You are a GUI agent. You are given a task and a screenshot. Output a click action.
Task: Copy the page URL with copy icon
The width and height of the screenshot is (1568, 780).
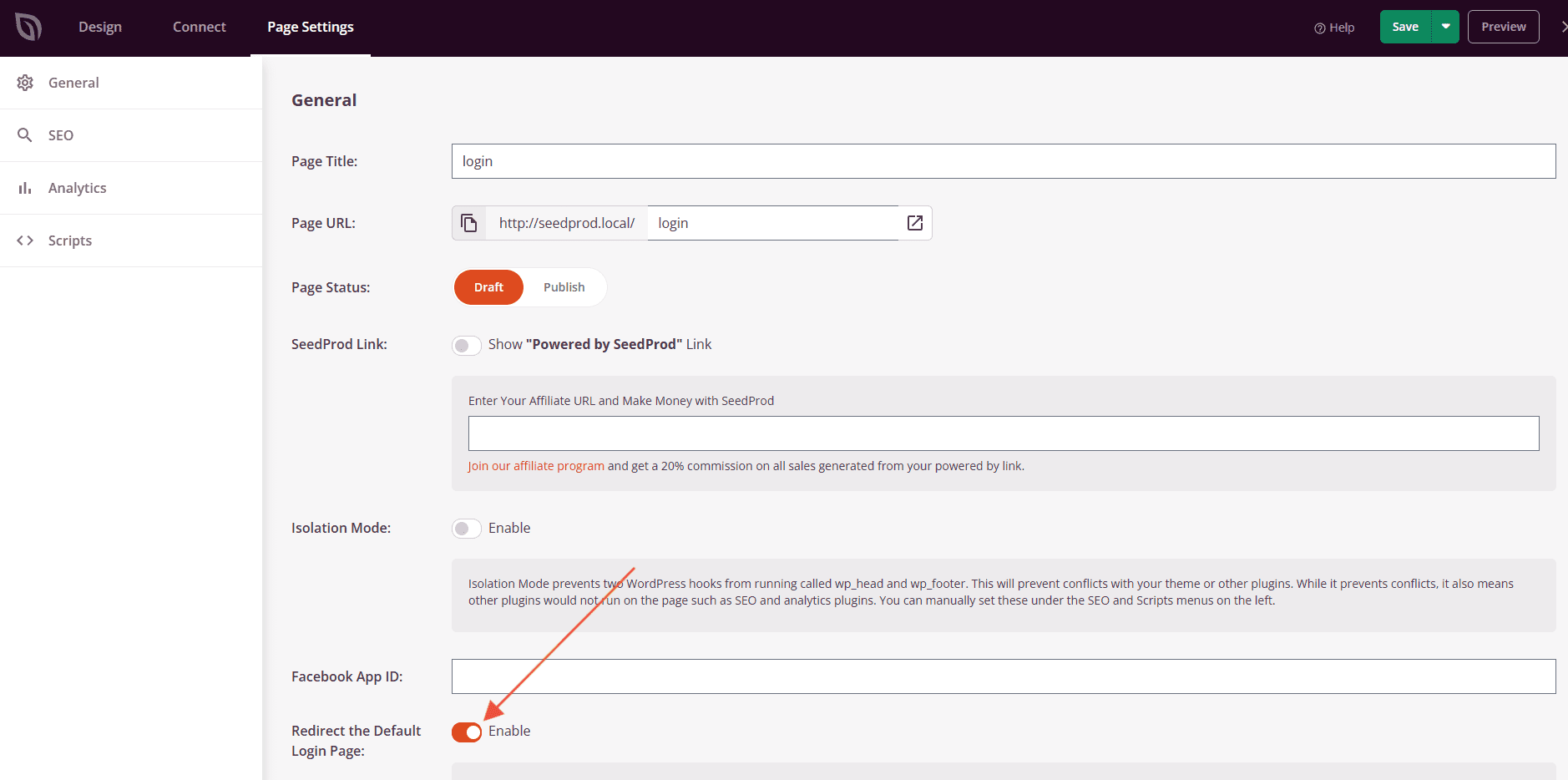pyautogui.click(x=469, y=223)
